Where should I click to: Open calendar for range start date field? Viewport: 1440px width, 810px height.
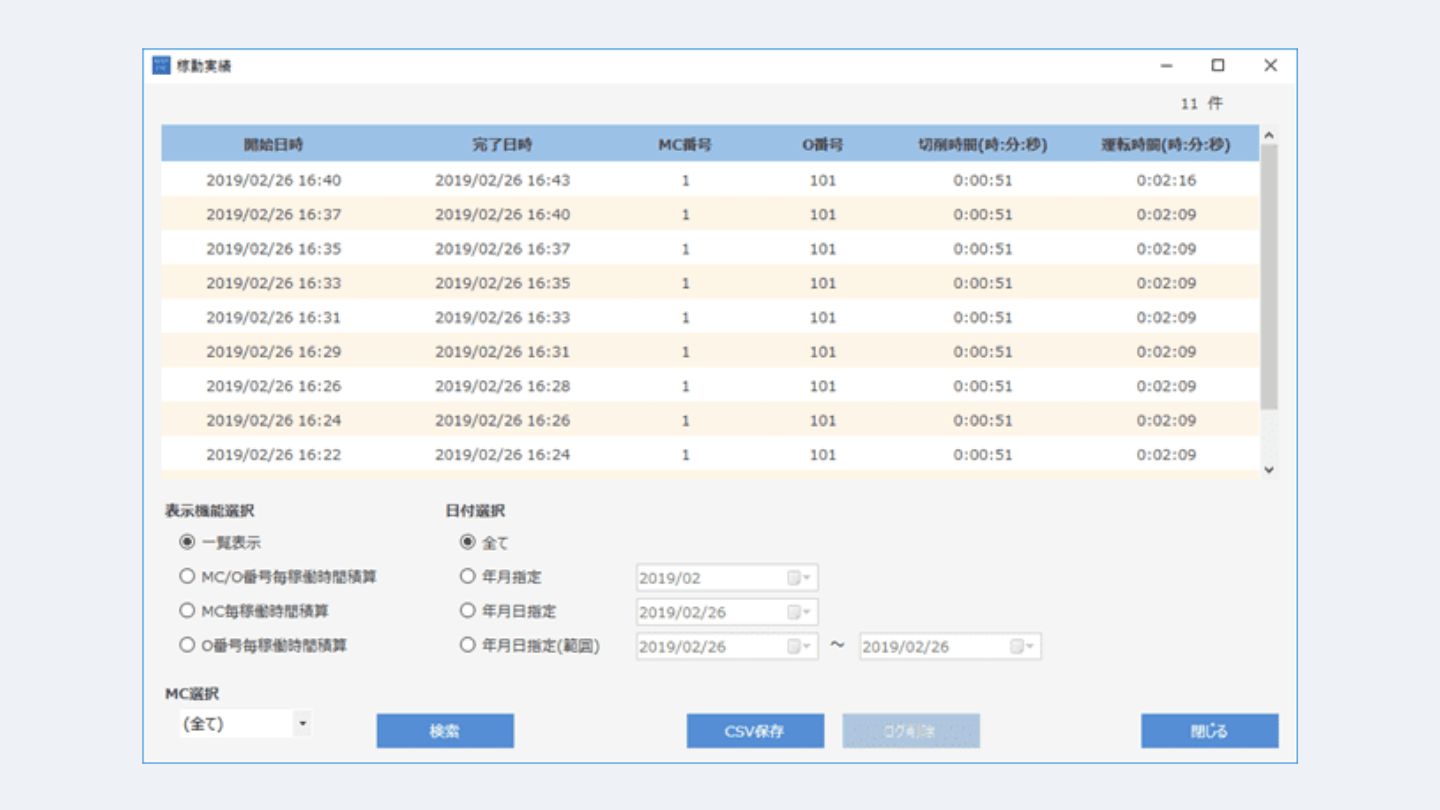pos(798,647)
